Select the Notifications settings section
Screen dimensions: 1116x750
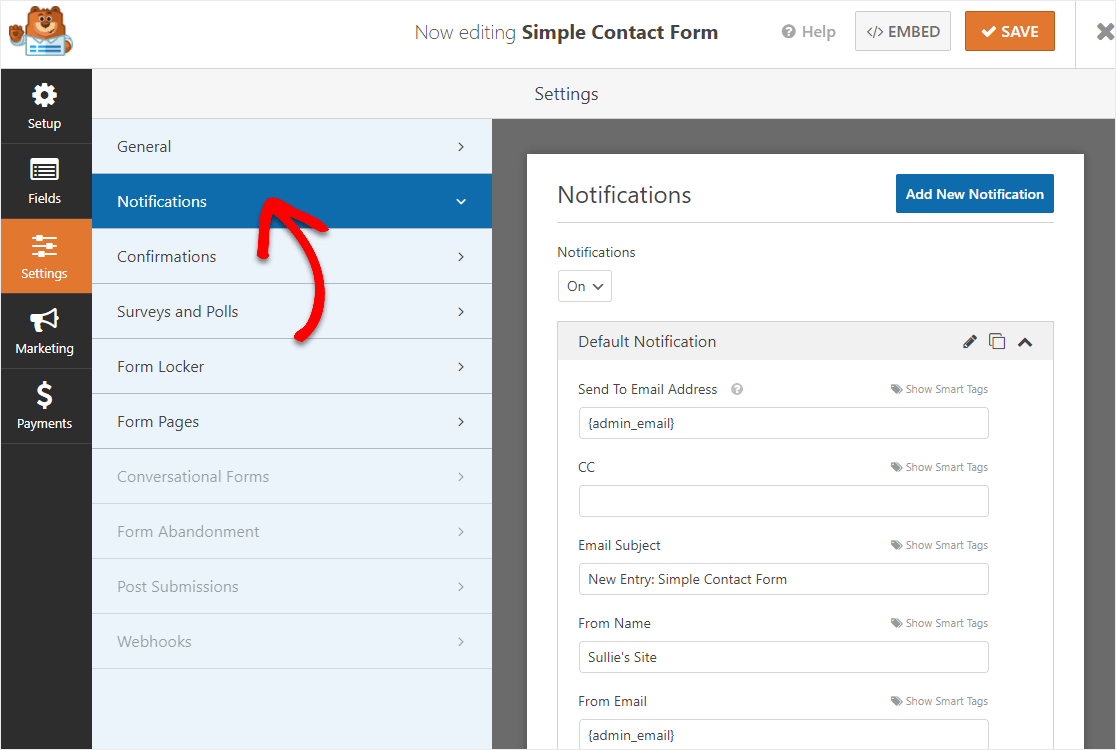pos(292,201)
